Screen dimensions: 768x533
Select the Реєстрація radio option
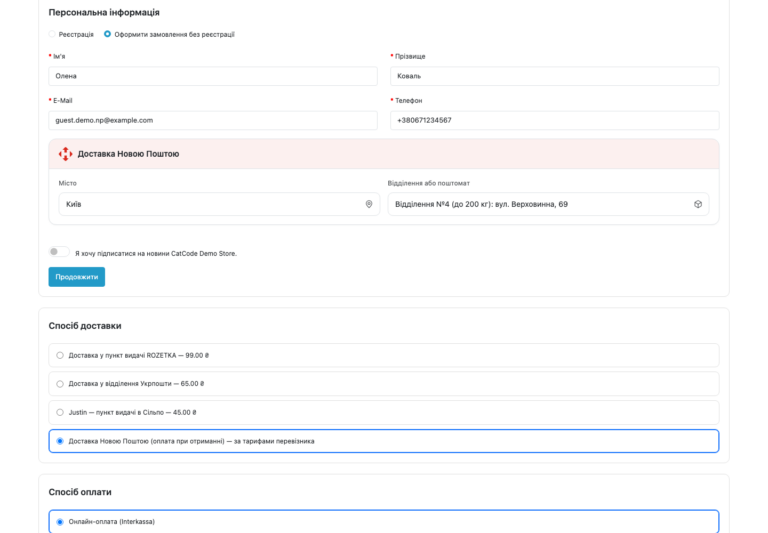[x=52, y=34]
